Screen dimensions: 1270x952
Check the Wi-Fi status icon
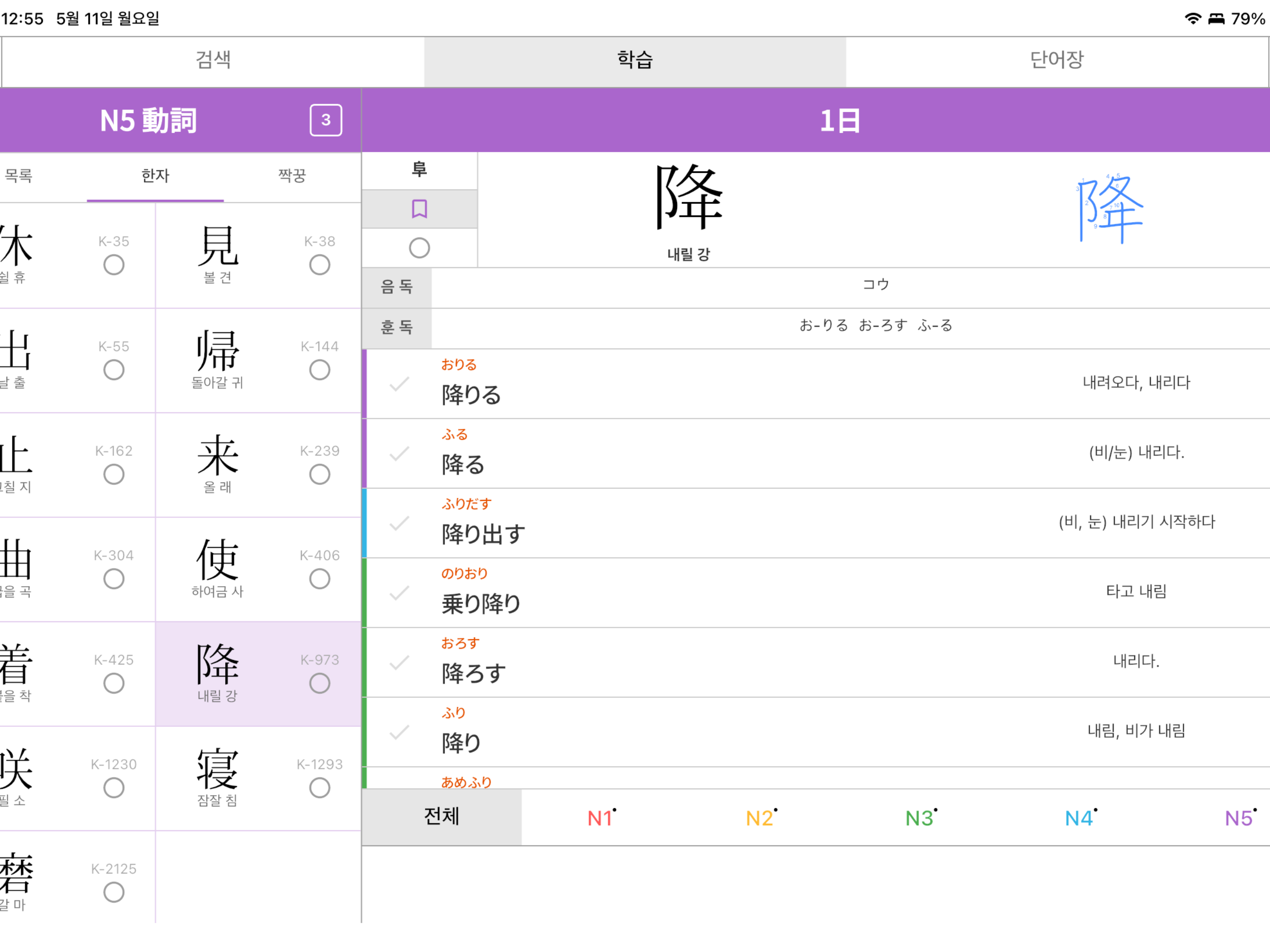pos(1193,18)
